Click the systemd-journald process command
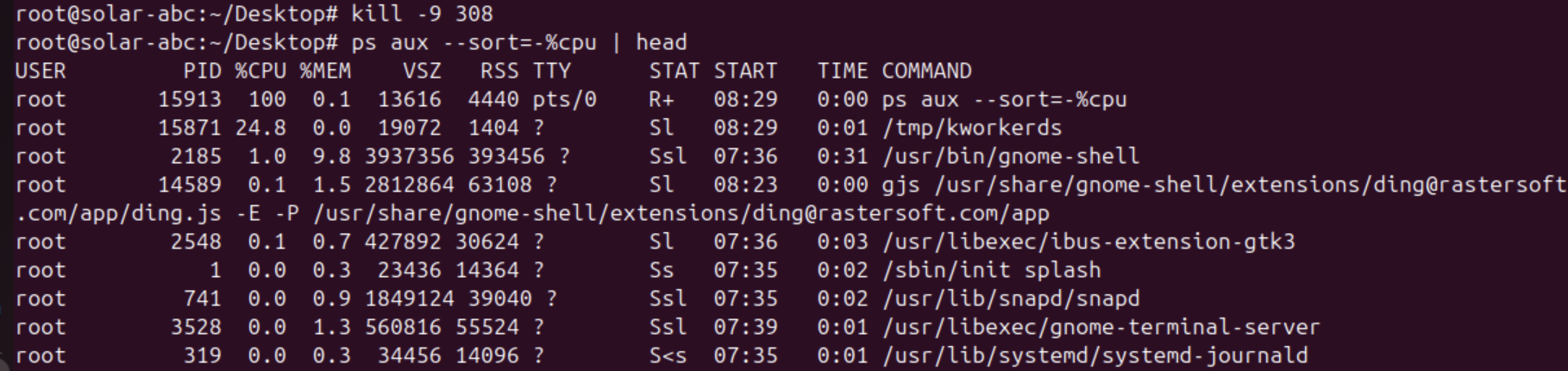Screen dimensions: 1568x371 tap(1094, 355)
